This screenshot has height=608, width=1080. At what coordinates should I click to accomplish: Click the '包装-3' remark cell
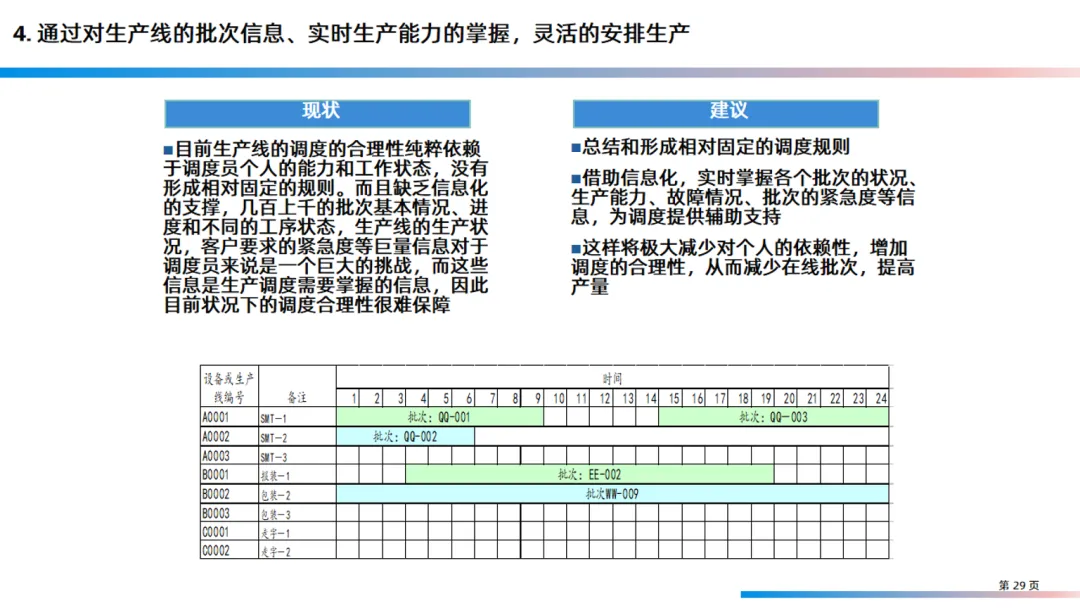[297, 513]
